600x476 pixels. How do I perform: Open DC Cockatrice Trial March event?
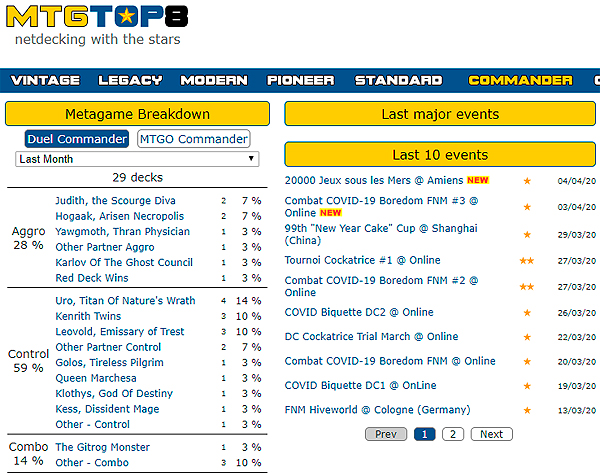click(x=371, y=336)
